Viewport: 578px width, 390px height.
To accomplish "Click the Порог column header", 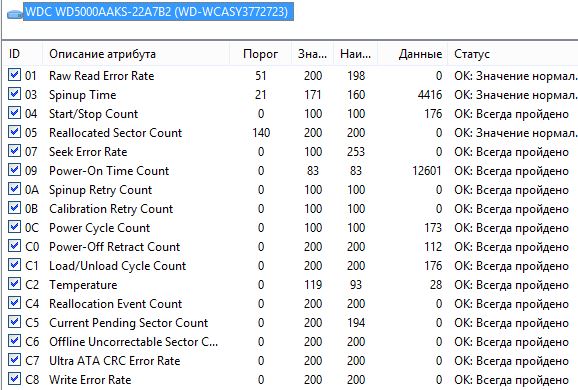I will (x=260, y=54).
